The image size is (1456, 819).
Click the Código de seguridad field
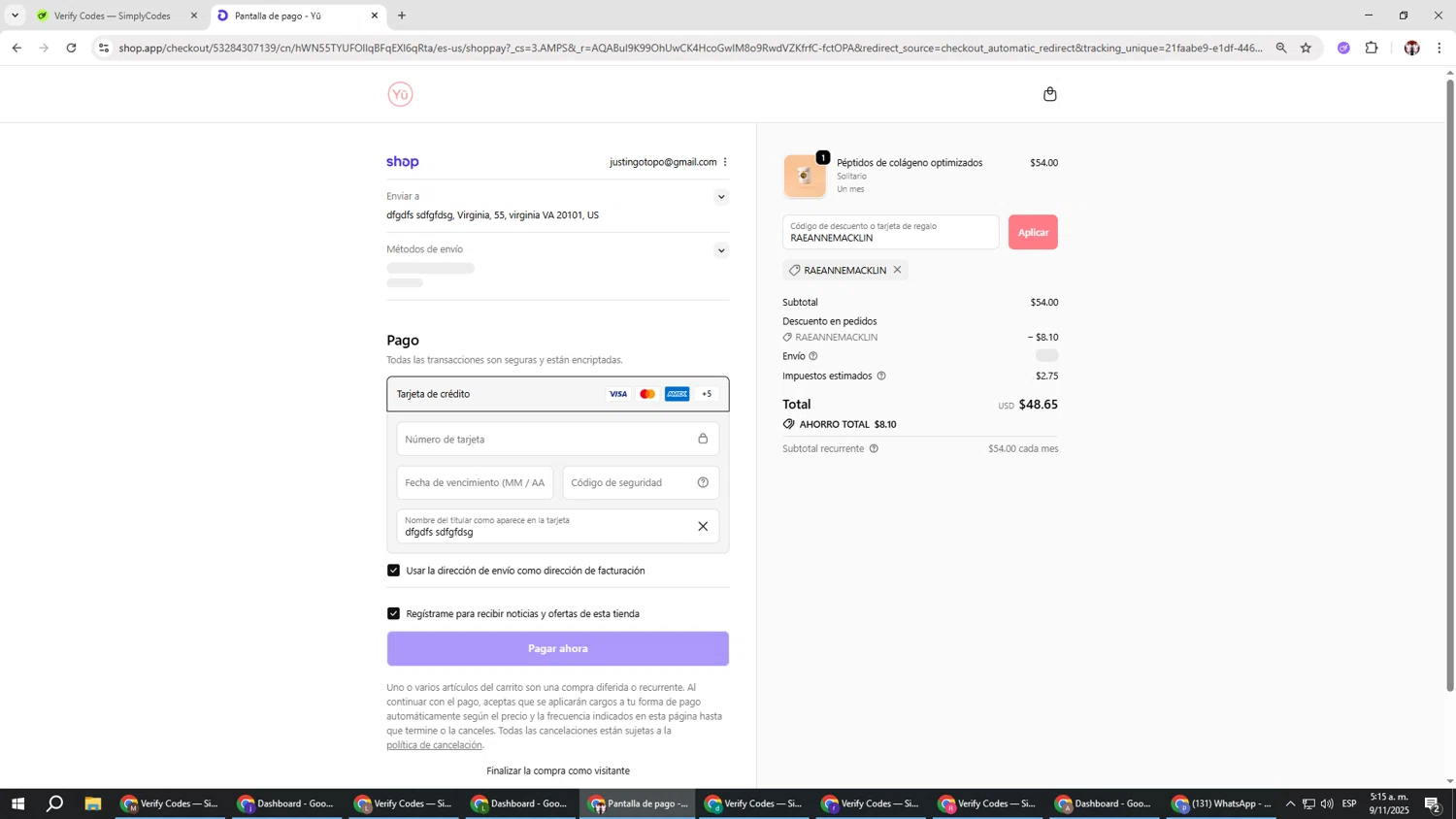641,482
